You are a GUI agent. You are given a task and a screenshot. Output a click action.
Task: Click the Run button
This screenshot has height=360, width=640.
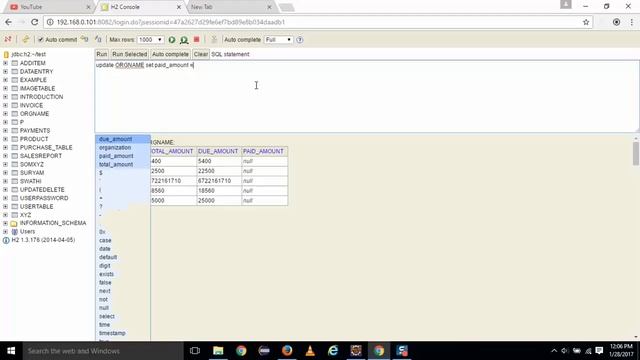(x=102, y=54)
